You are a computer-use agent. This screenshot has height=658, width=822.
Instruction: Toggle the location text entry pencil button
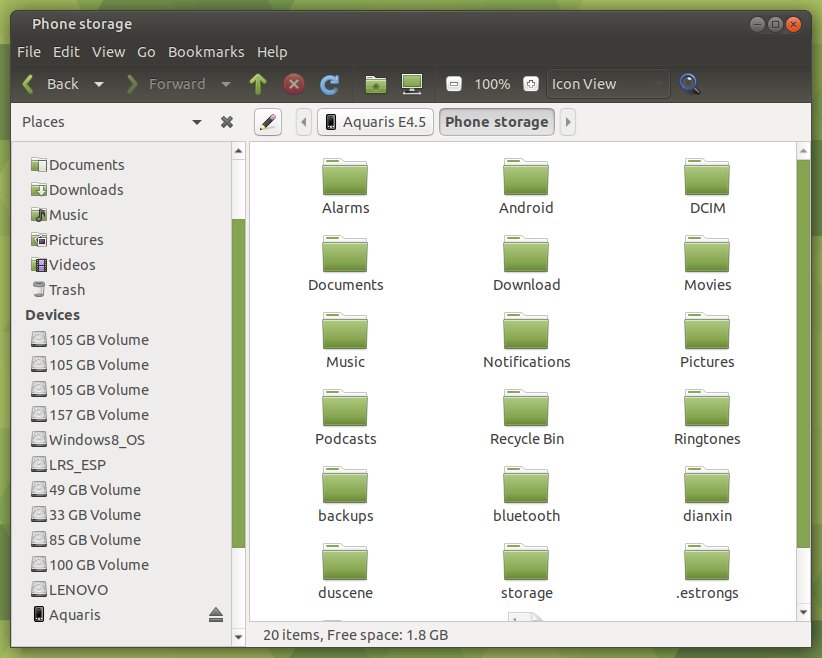coord(267,122)
